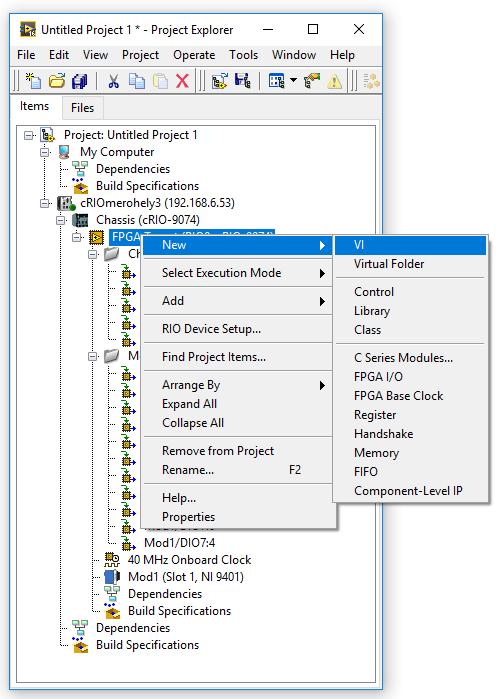
Task: Expand the Arrange By submenu arrow
Action: point(322,385)
